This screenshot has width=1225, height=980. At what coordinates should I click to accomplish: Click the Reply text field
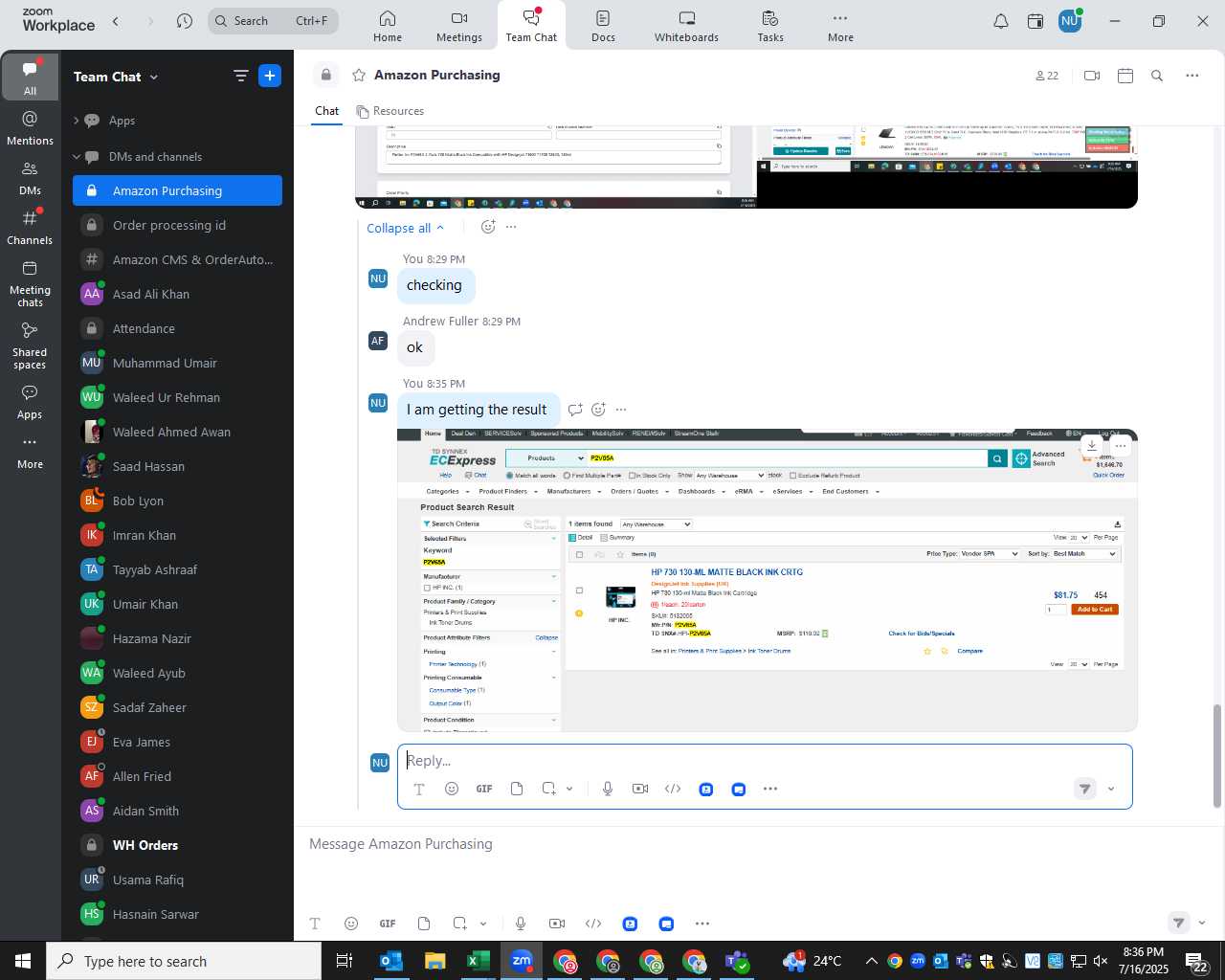pos(765,761)
